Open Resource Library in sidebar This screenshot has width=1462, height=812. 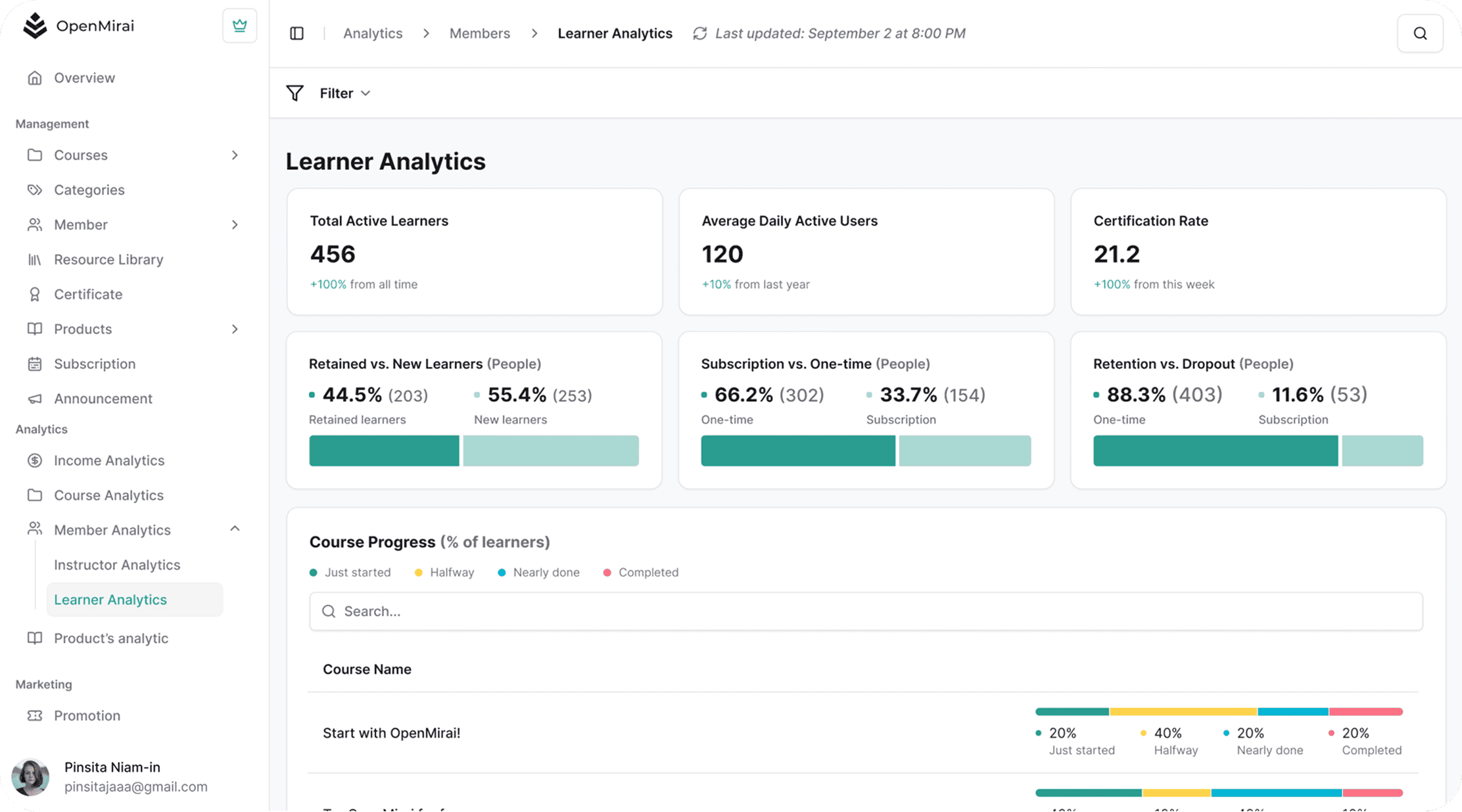(109, 260)
